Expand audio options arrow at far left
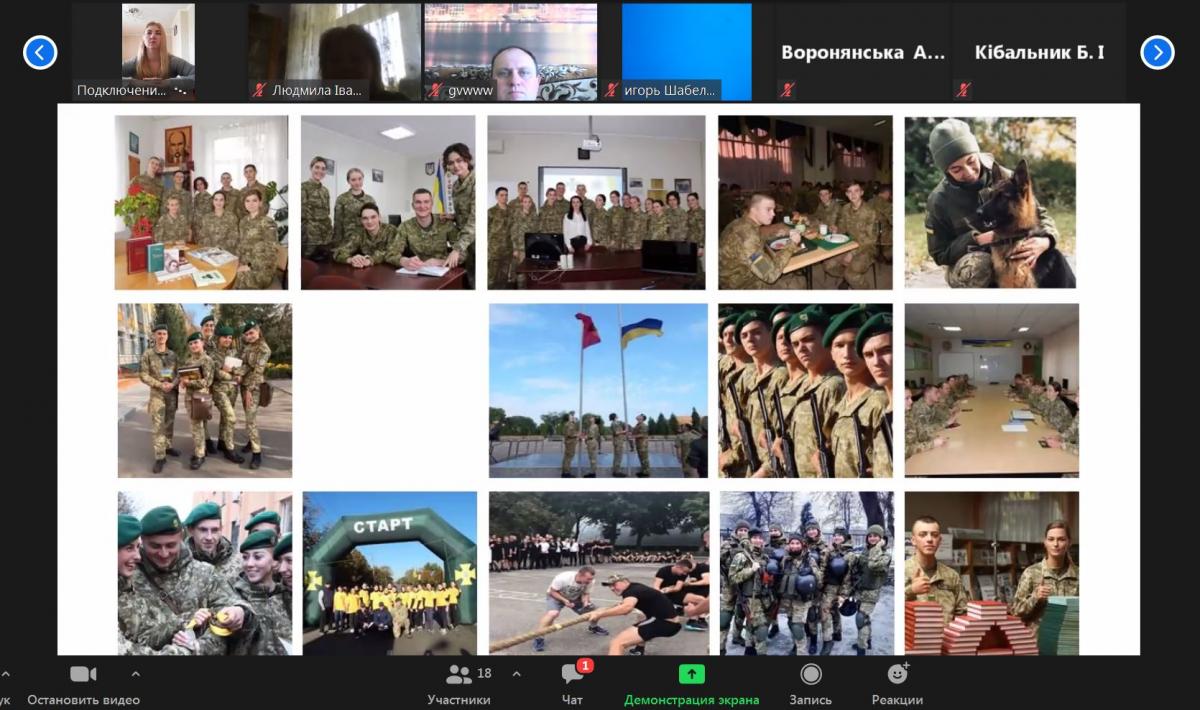 (6, 673)
